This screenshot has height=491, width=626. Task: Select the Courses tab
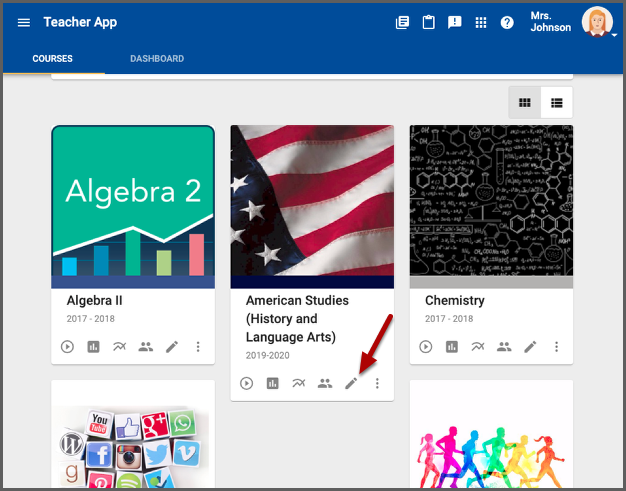pos(52,59)
